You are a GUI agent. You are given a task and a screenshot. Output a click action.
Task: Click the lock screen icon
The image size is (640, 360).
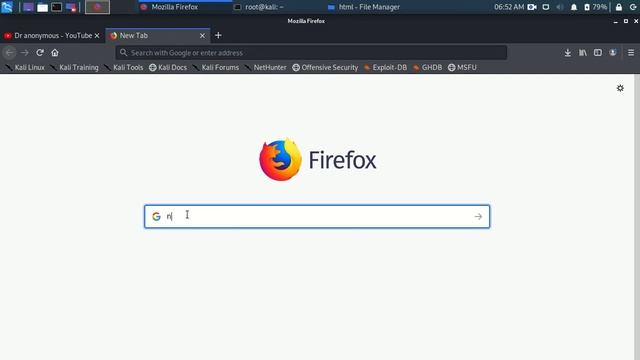click(619, 7)
